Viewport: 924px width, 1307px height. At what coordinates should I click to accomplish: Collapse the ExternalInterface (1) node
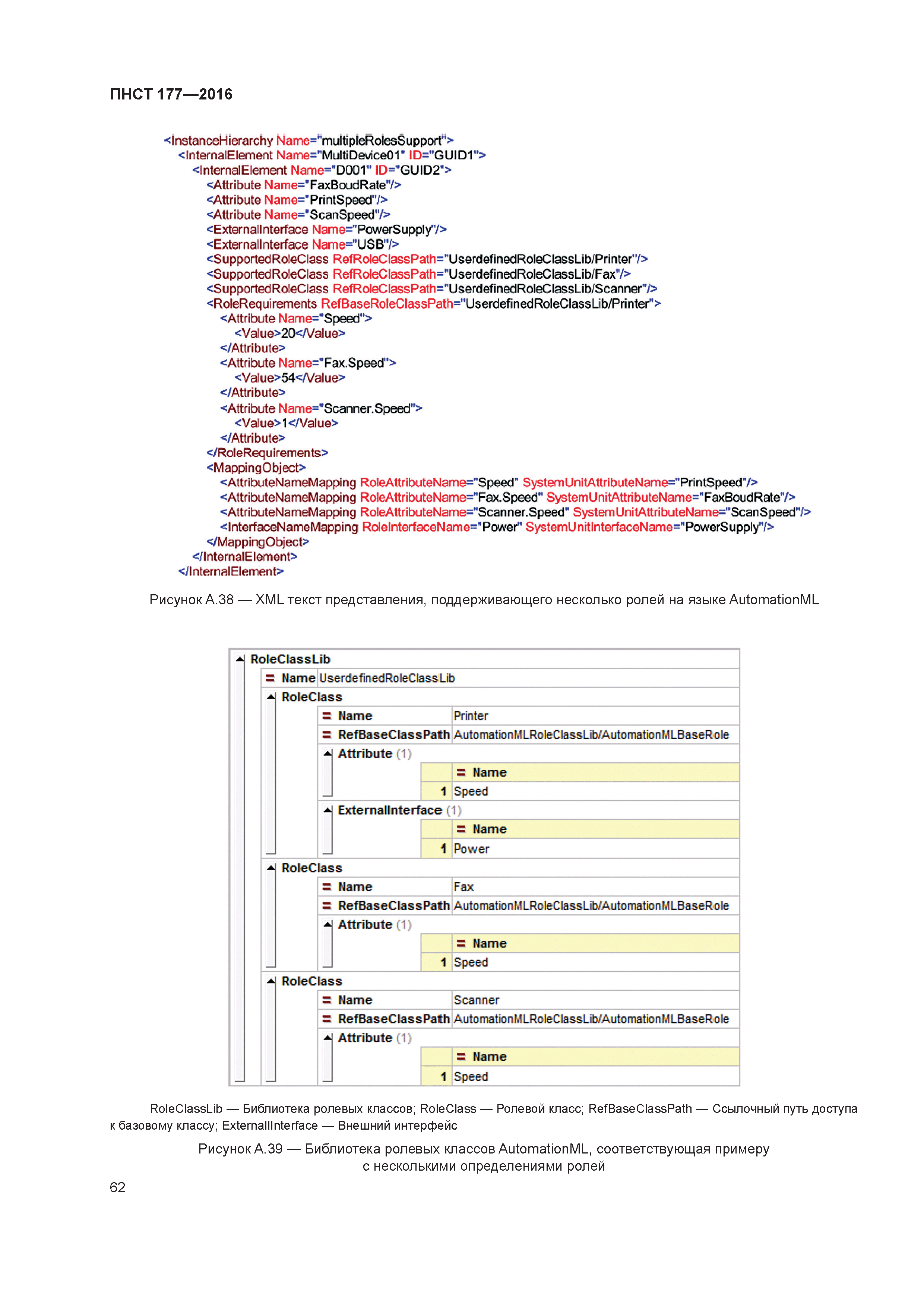[x=327, y=810]
